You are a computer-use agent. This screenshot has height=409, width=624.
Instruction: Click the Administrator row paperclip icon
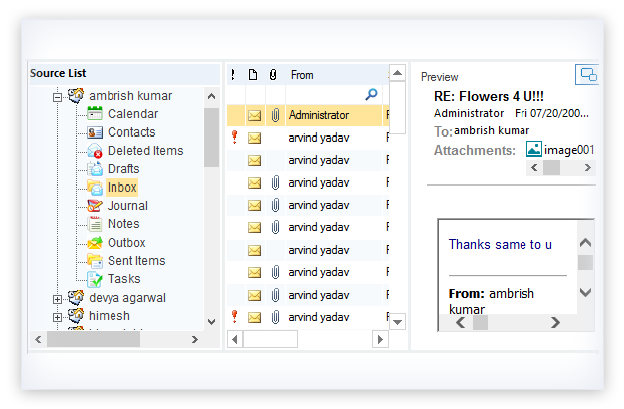point(275,116)
